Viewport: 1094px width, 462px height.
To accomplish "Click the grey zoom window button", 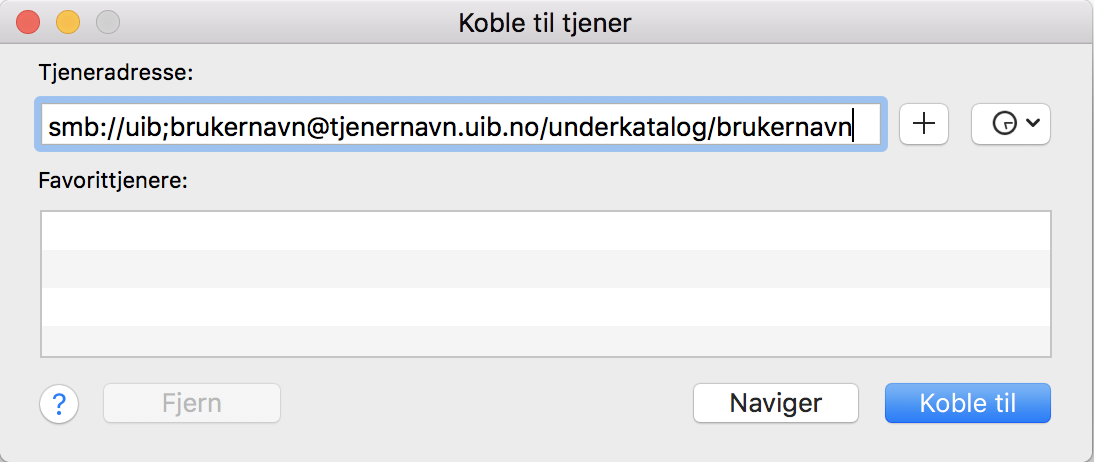I will [x=107, y=22].
